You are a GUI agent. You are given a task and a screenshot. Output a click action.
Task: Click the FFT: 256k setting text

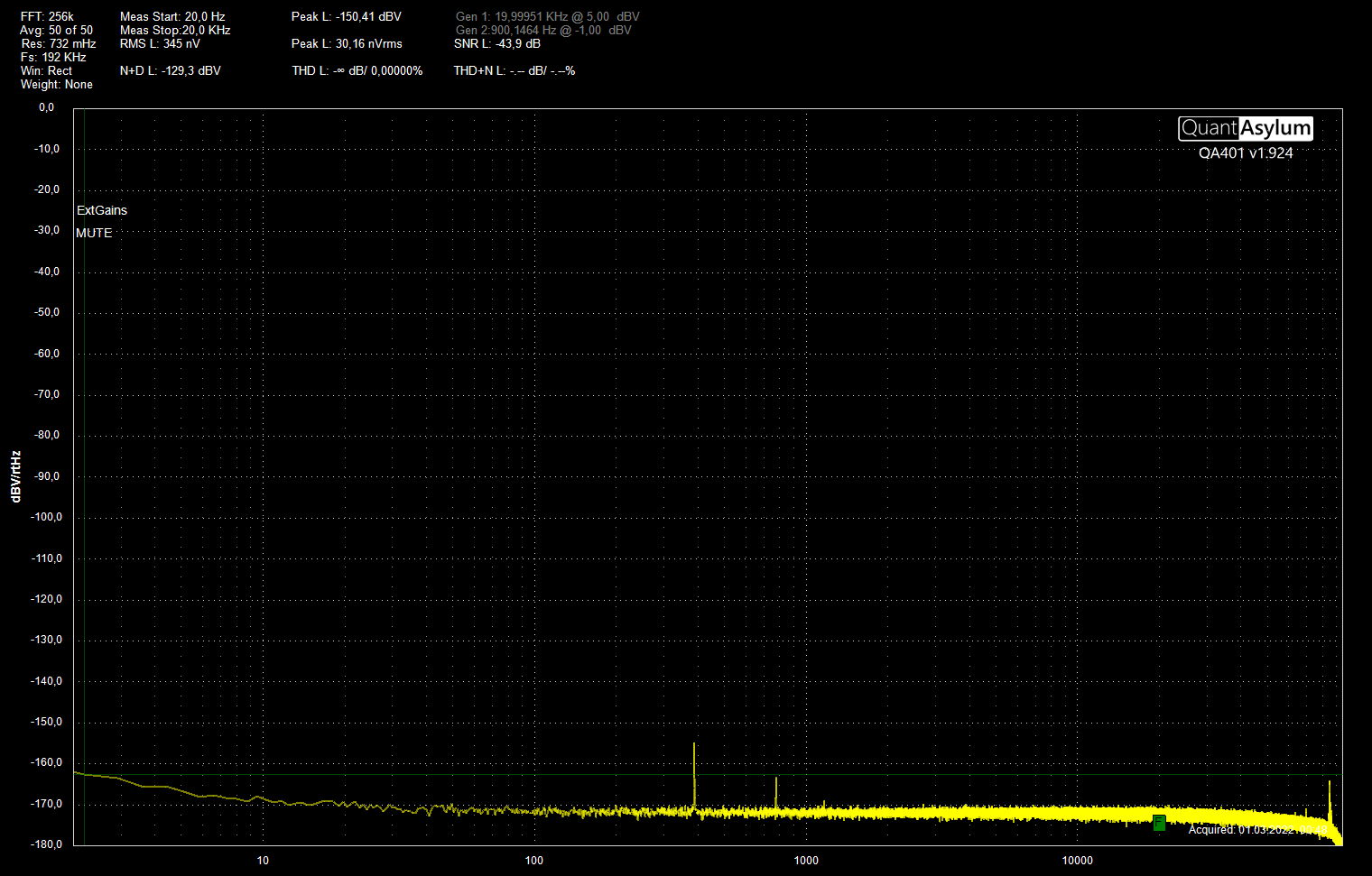pyautogui.click(x=47, y=16)
